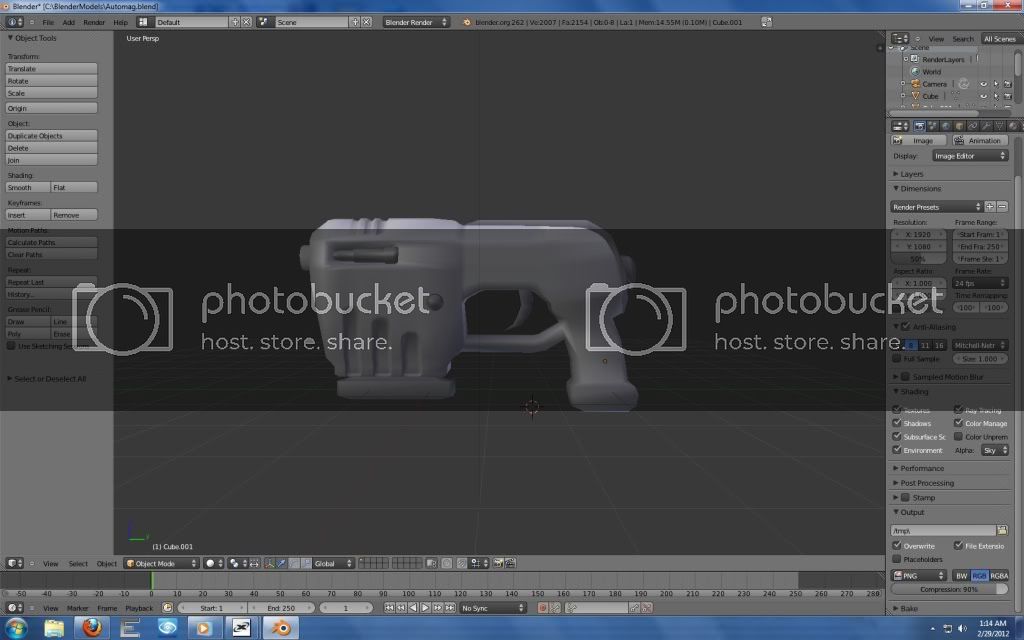
Task: Click the Duplicate Objects button
Action: [x=52, y=135]
